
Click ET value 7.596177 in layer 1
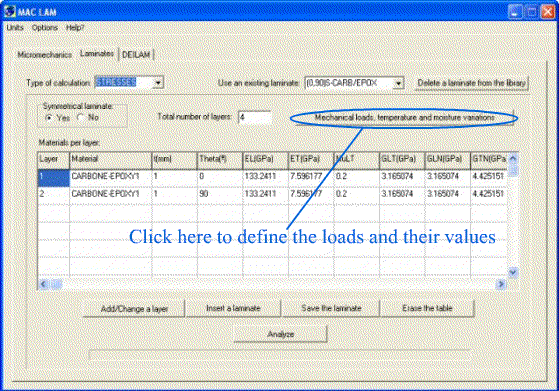click(x=311, y=178)
